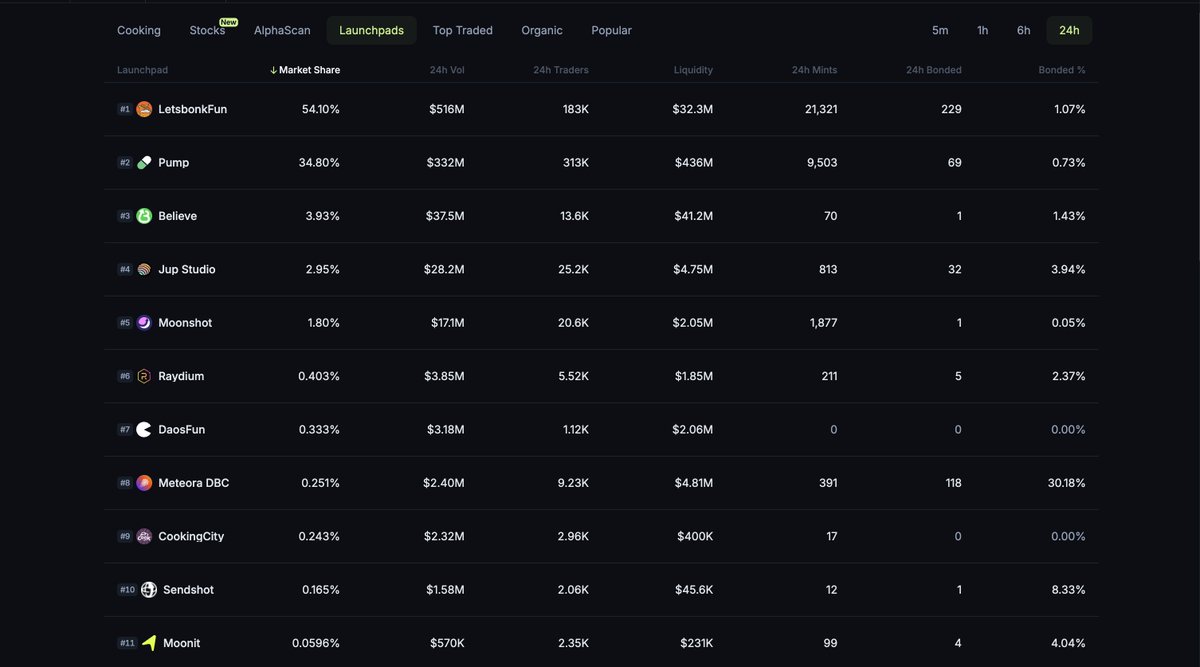Select the 1h timeframe
This screenshot has height=667, width=1200.
[983, 30]
